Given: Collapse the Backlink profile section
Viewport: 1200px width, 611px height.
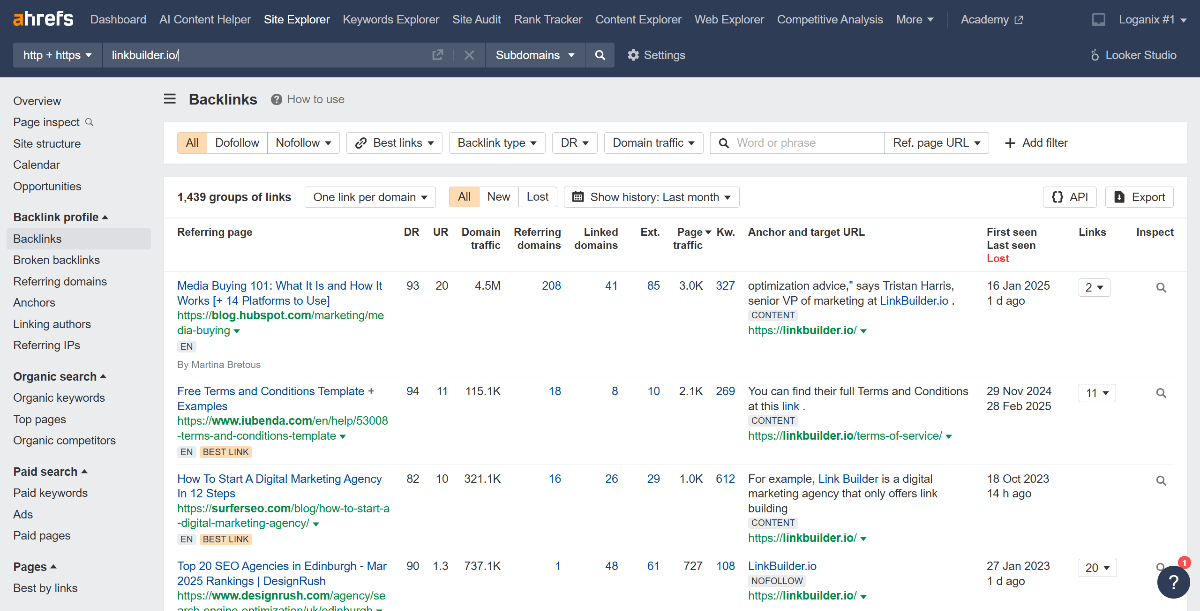Looking at the screenshot, I should pyautogui.click(x=60, y=217).
